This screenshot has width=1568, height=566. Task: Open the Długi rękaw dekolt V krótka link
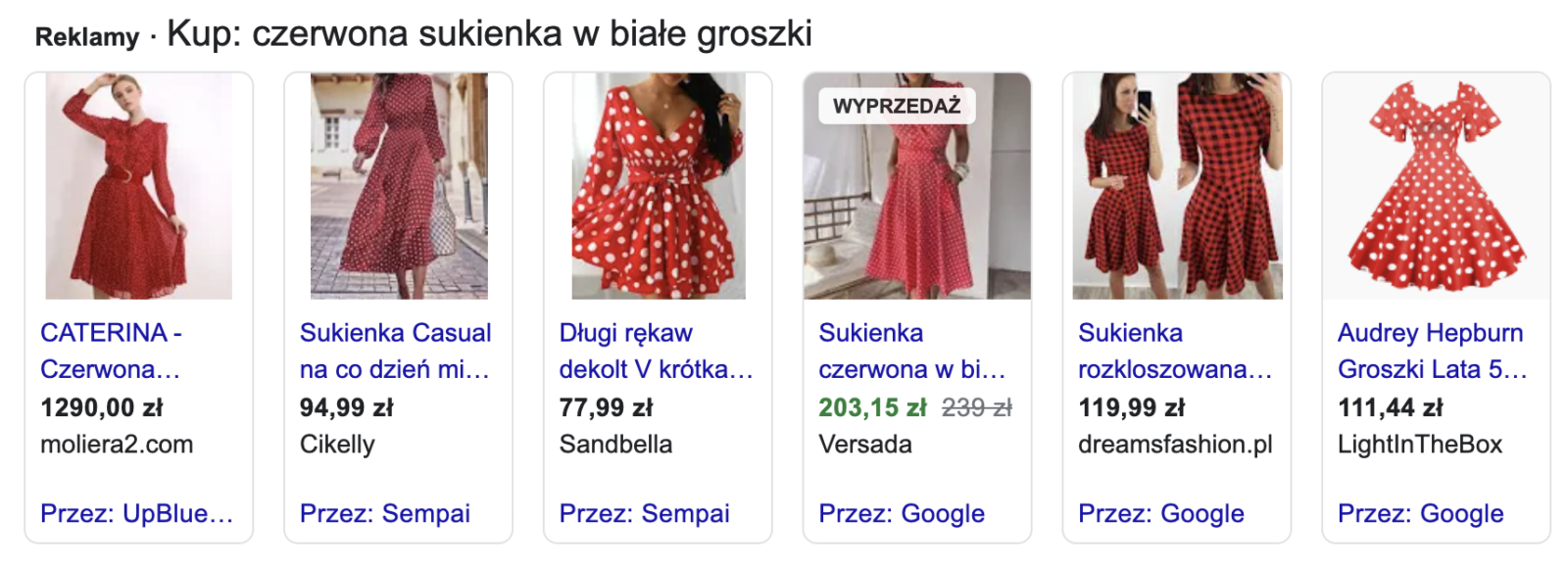(x=656, y=351)
